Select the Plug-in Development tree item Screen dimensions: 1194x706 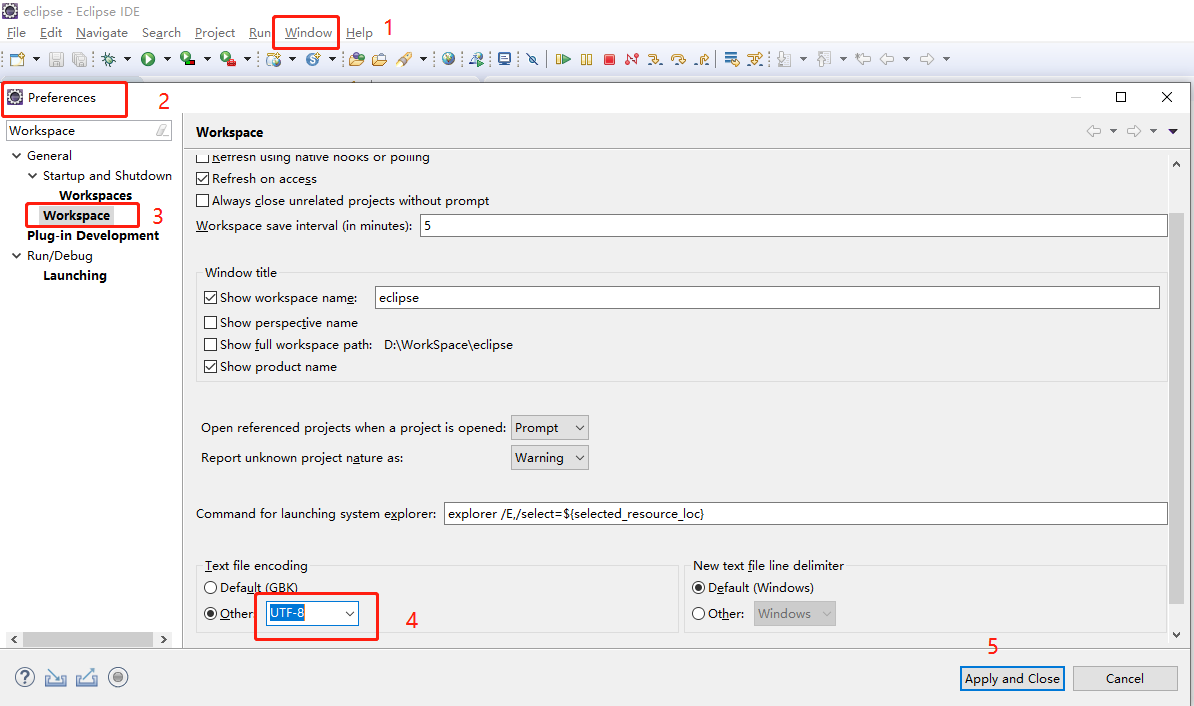point(93,236)
